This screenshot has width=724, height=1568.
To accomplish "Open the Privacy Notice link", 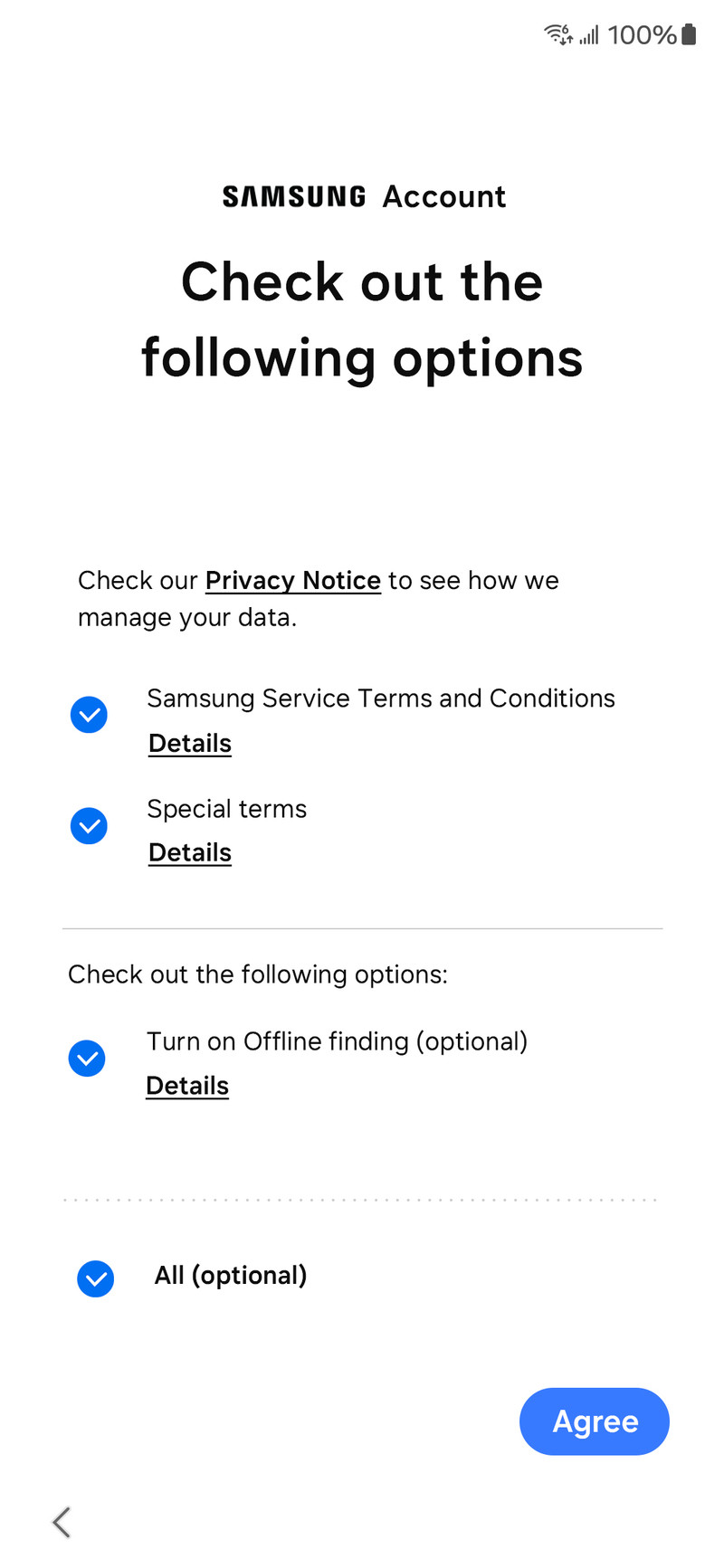I will tap(293, 581).
